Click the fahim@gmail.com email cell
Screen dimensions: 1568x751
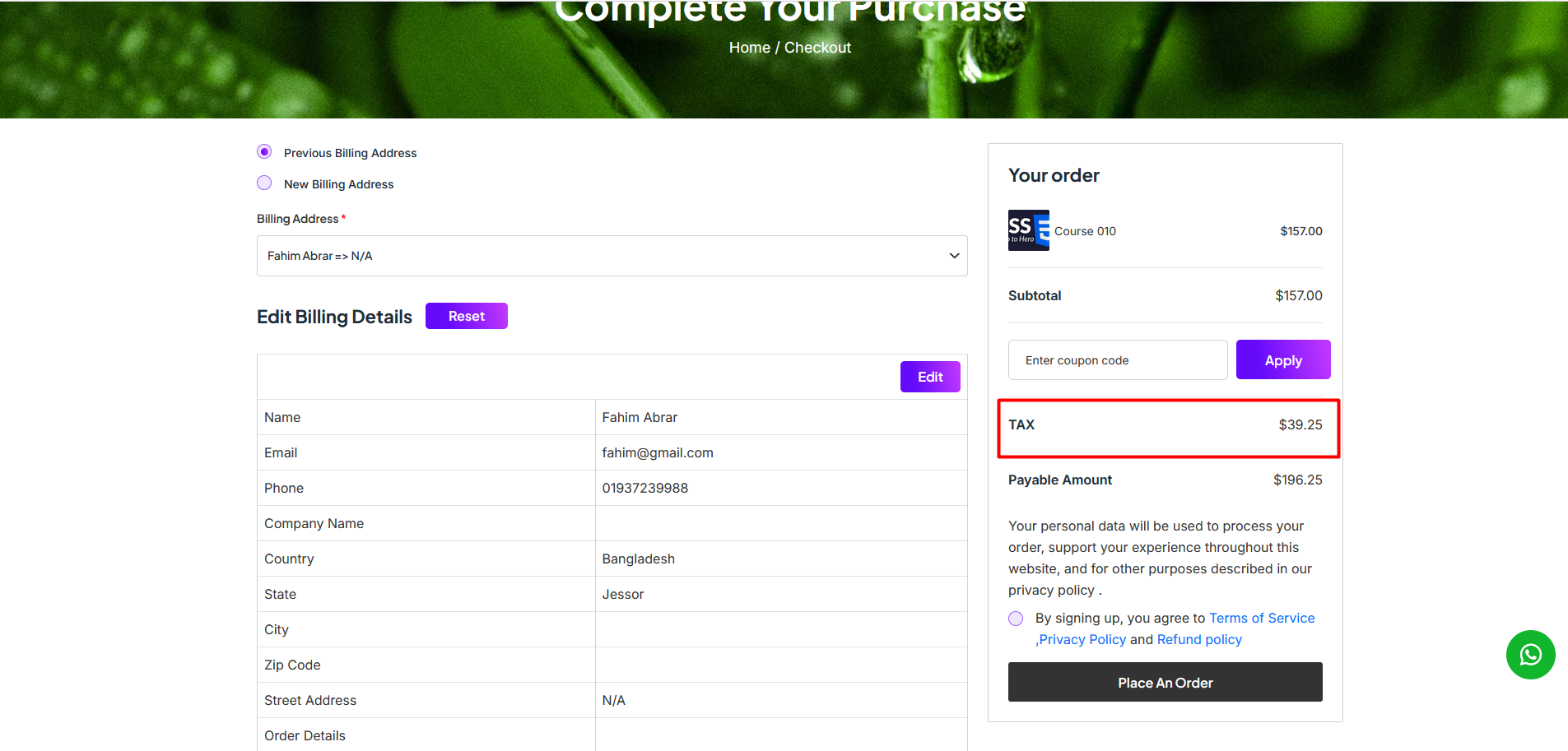780,452
